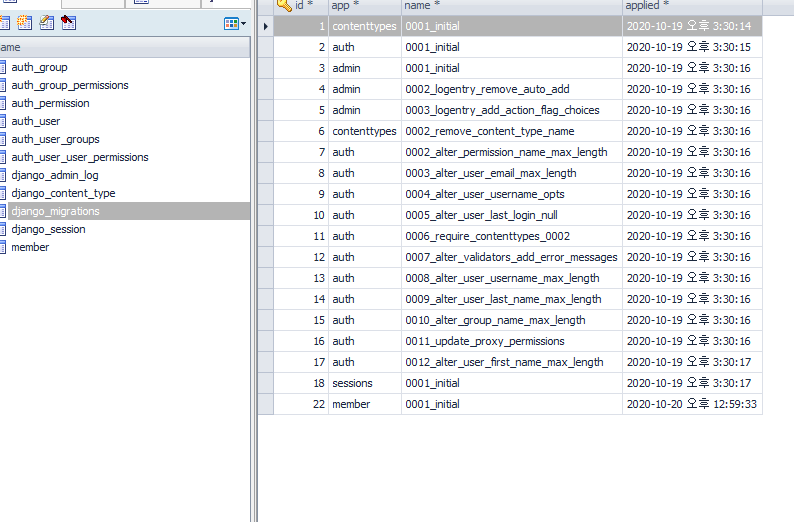This screenshot has width=794, height=522.
Task: Click the 0002_alter_permission_name_max_length cell
Action: tap(511, 152)
